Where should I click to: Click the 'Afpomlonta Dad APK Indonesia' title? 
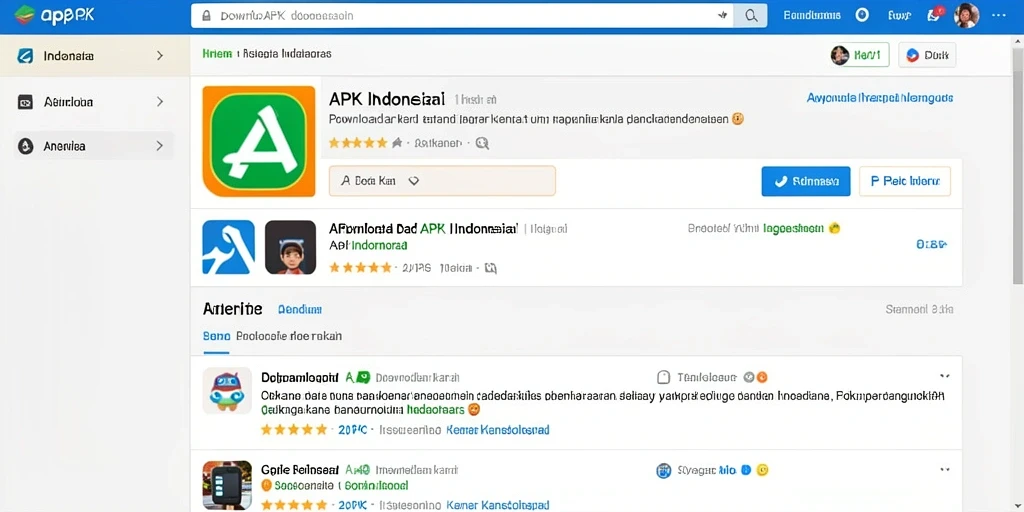pyautogui.click(x=423, y=229)
